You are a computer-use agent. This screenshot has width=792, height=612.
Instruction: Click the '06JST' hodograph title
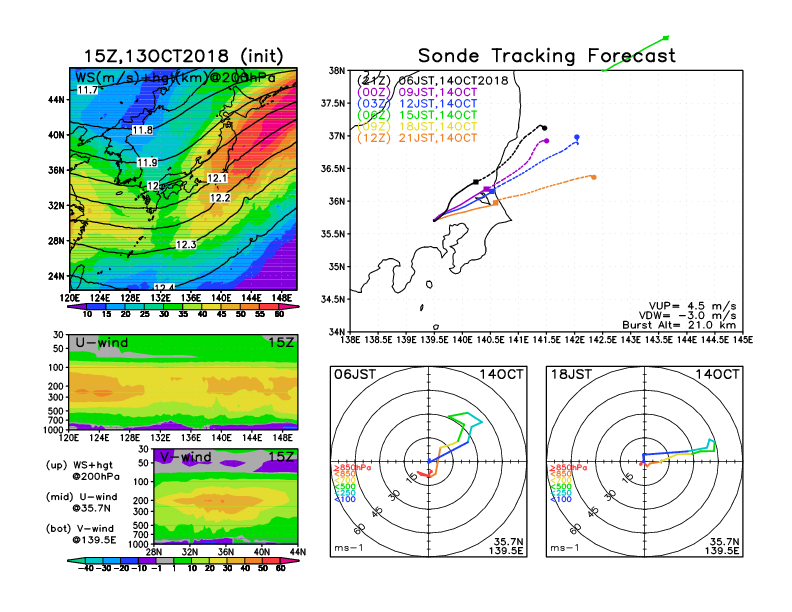[355, 375]
